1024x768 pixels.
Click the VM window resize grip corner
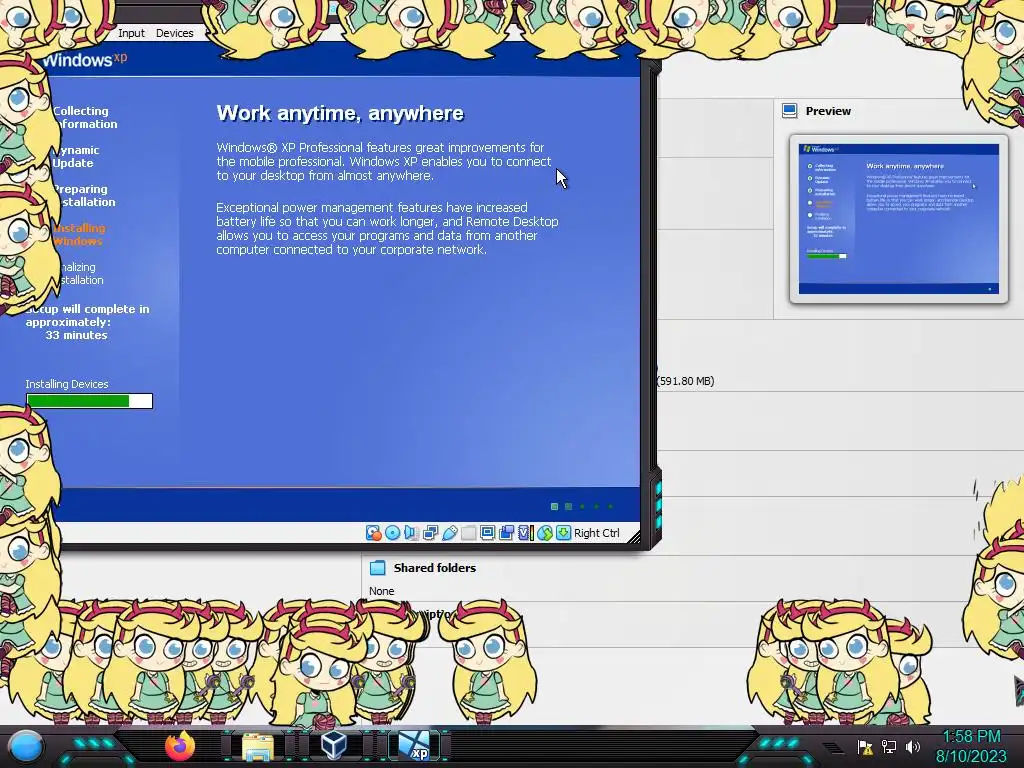(x=633, y=537)
